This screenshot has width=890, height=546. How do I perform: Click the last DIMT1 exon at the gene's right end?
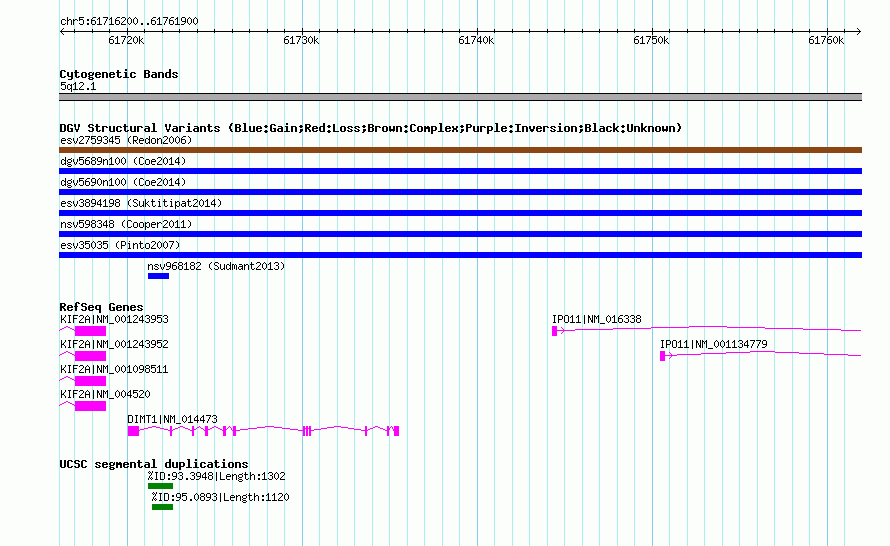[x=396, y=431]
